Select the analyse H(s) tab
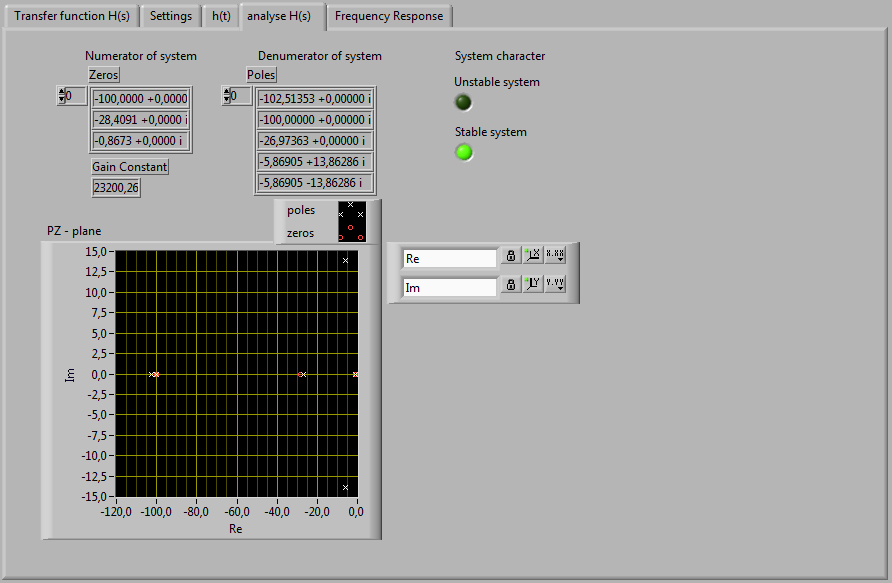The image size is (892, 583). click(279, 16)
